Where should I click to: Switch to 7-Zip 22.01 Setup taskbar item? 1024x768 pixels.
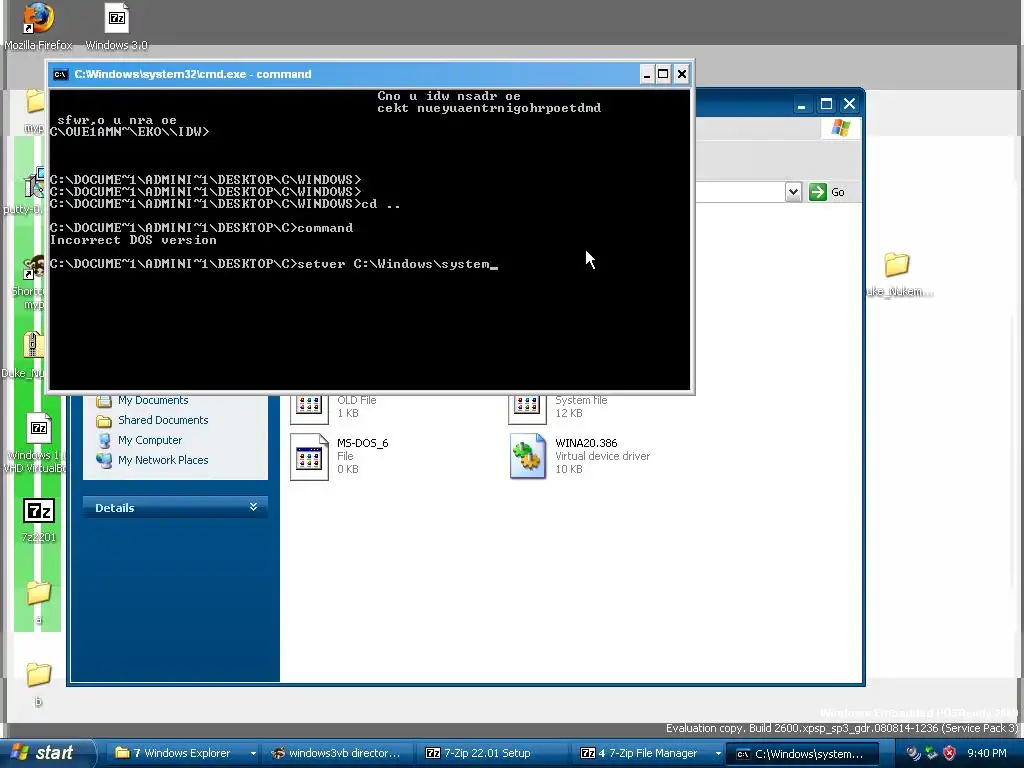pyautogui.click(x=491, y=754)
